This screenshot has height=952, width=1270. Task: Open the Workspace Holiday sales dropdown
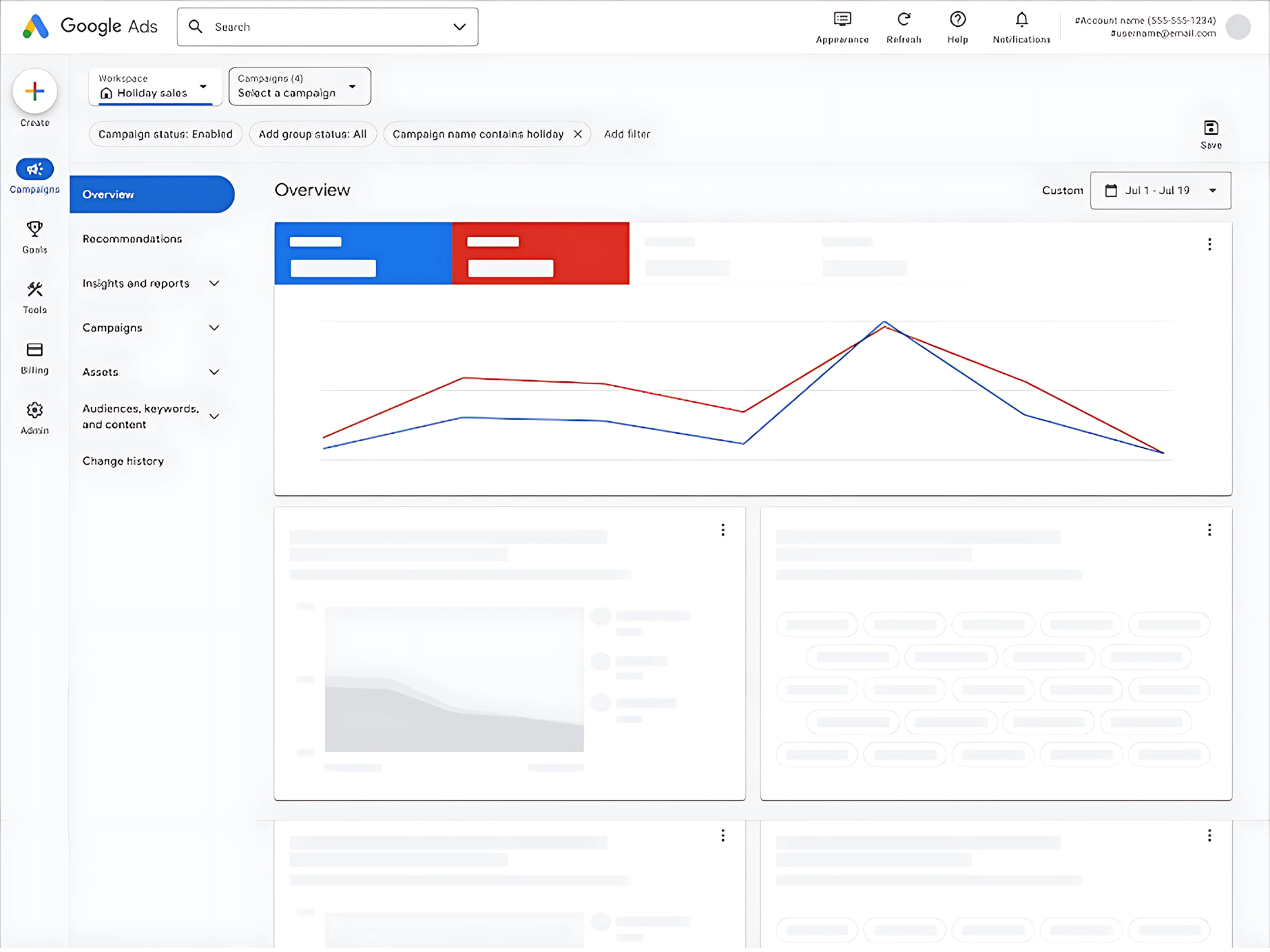155,87
